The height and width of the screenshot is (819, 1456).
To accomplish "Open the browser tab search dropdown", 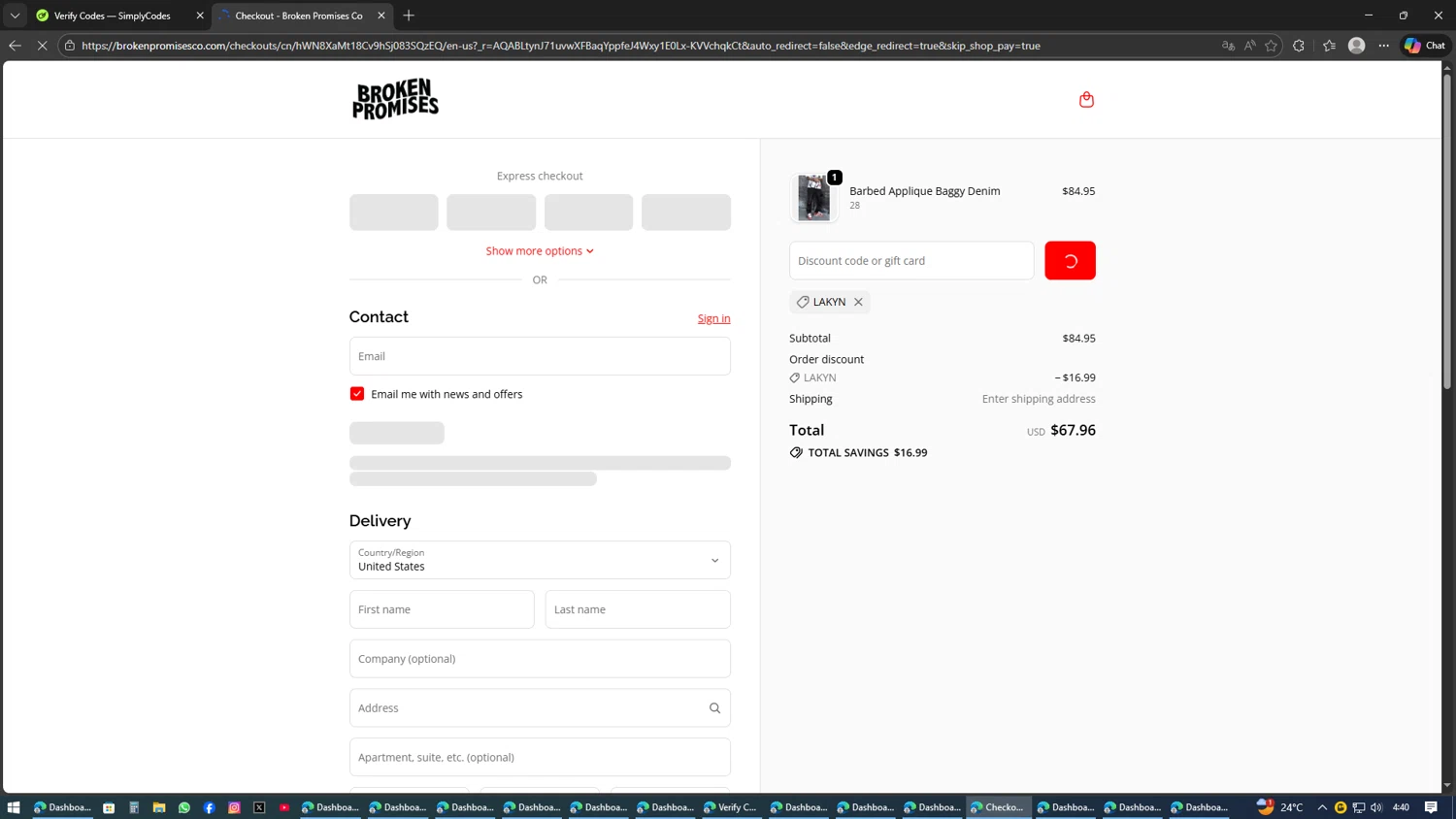I will (x=15, y=16).
